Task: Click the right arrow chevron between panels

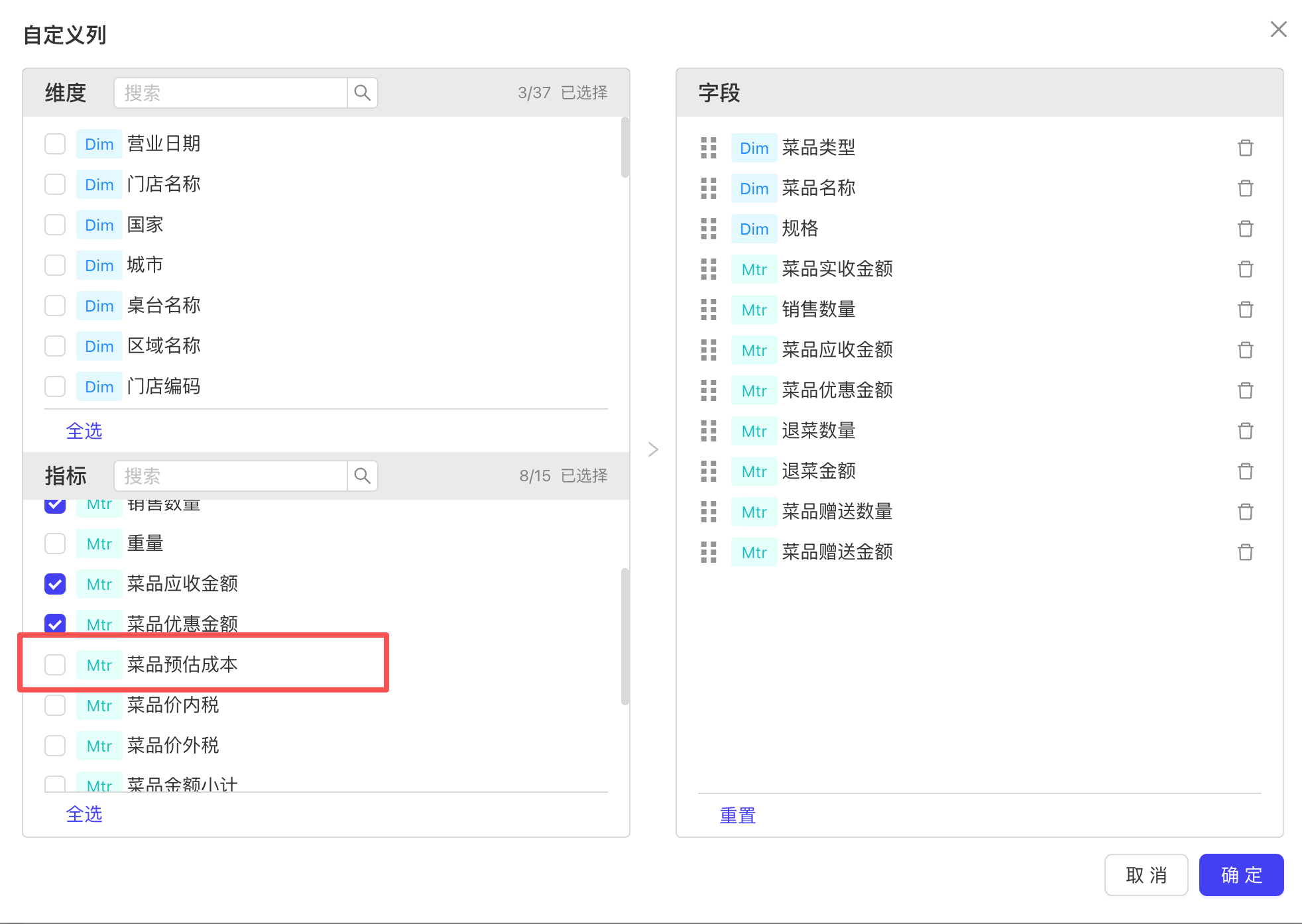Action: tap(653, 449)
